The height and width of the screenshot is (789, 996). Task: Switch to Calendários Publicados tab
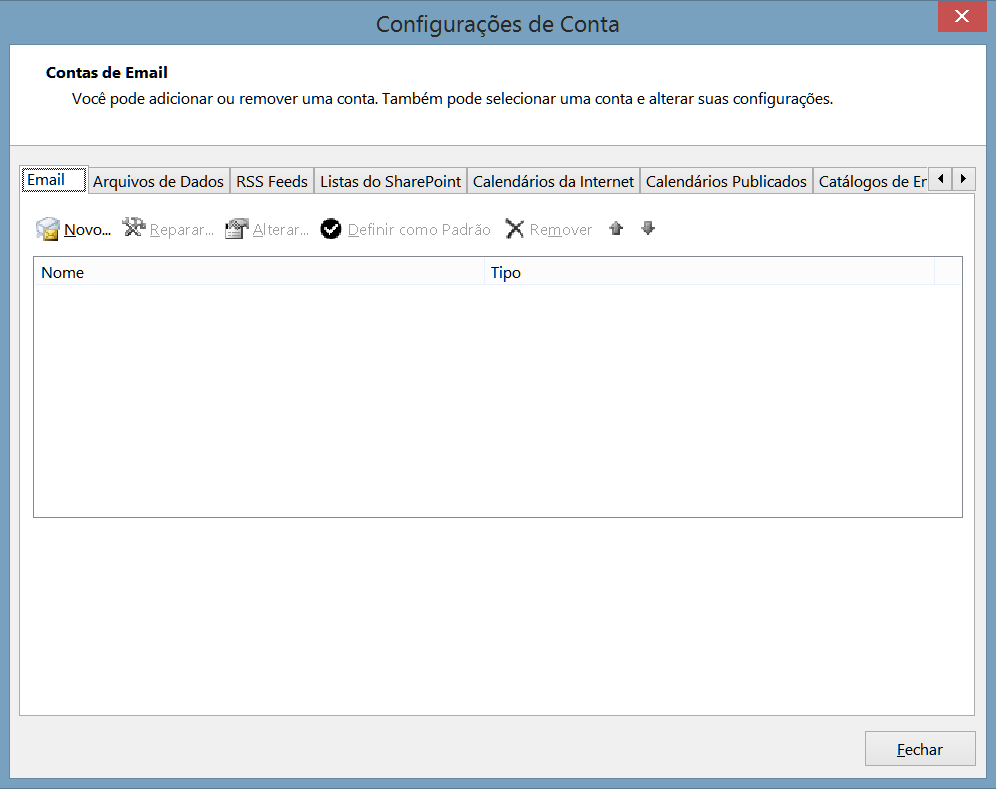coord(726,182)
